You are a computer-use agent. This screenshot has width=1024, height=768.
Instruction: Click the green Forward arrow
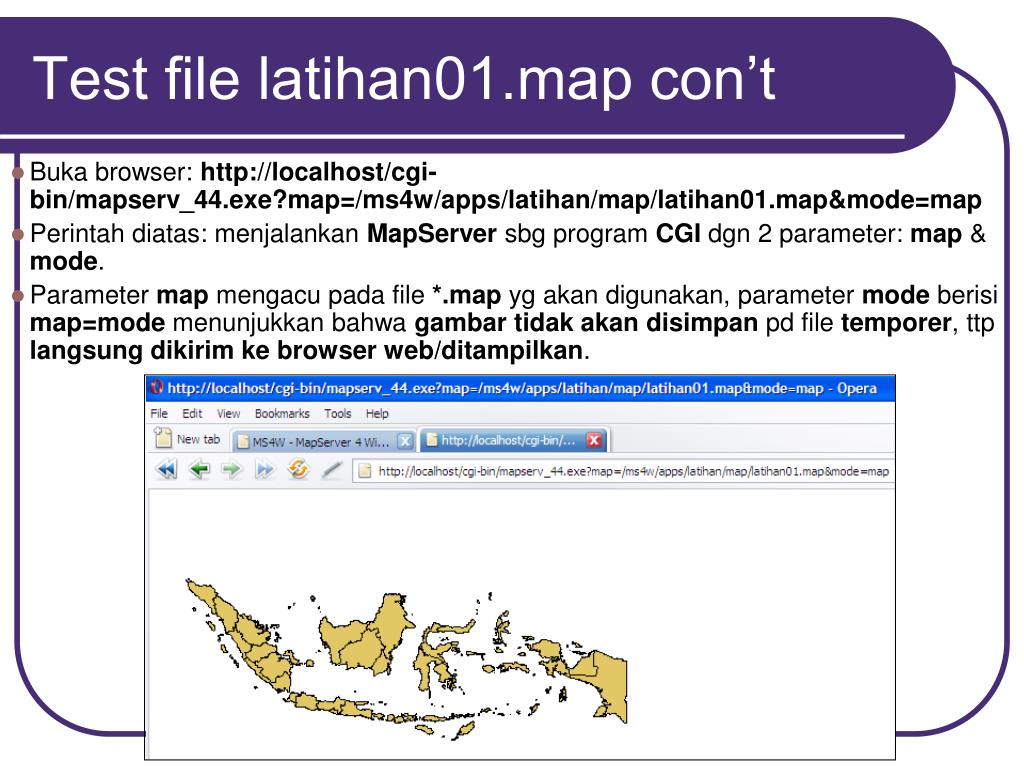231,470
